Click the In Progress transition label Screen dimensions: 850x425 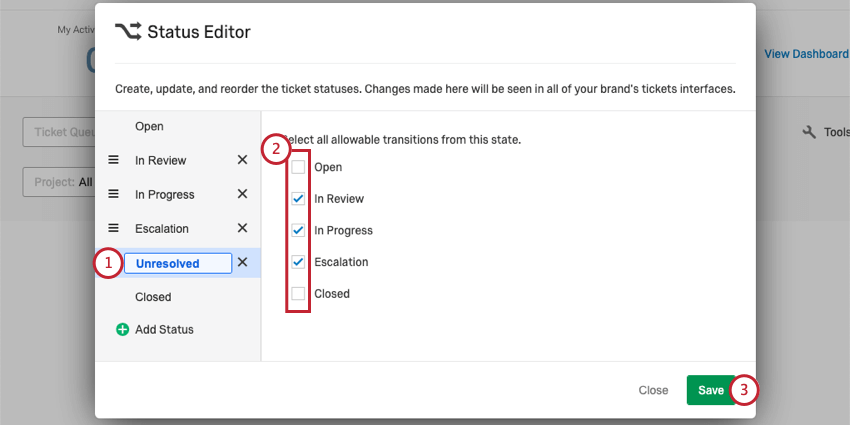pos(343,230)
